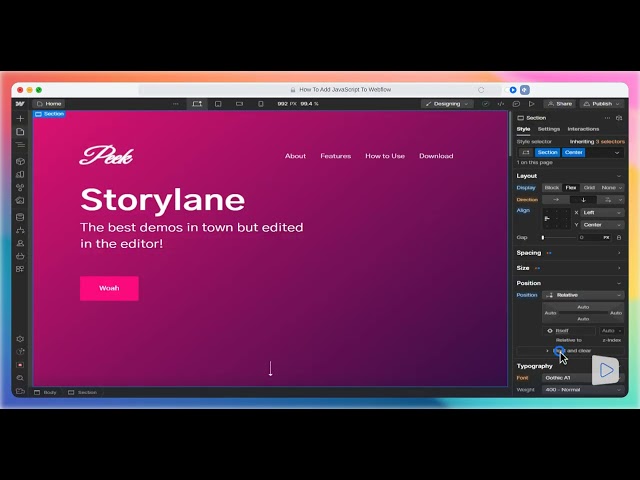Adjust the Gap slider handle
Screen dimensions: 640x480
(x=543, y=237)
